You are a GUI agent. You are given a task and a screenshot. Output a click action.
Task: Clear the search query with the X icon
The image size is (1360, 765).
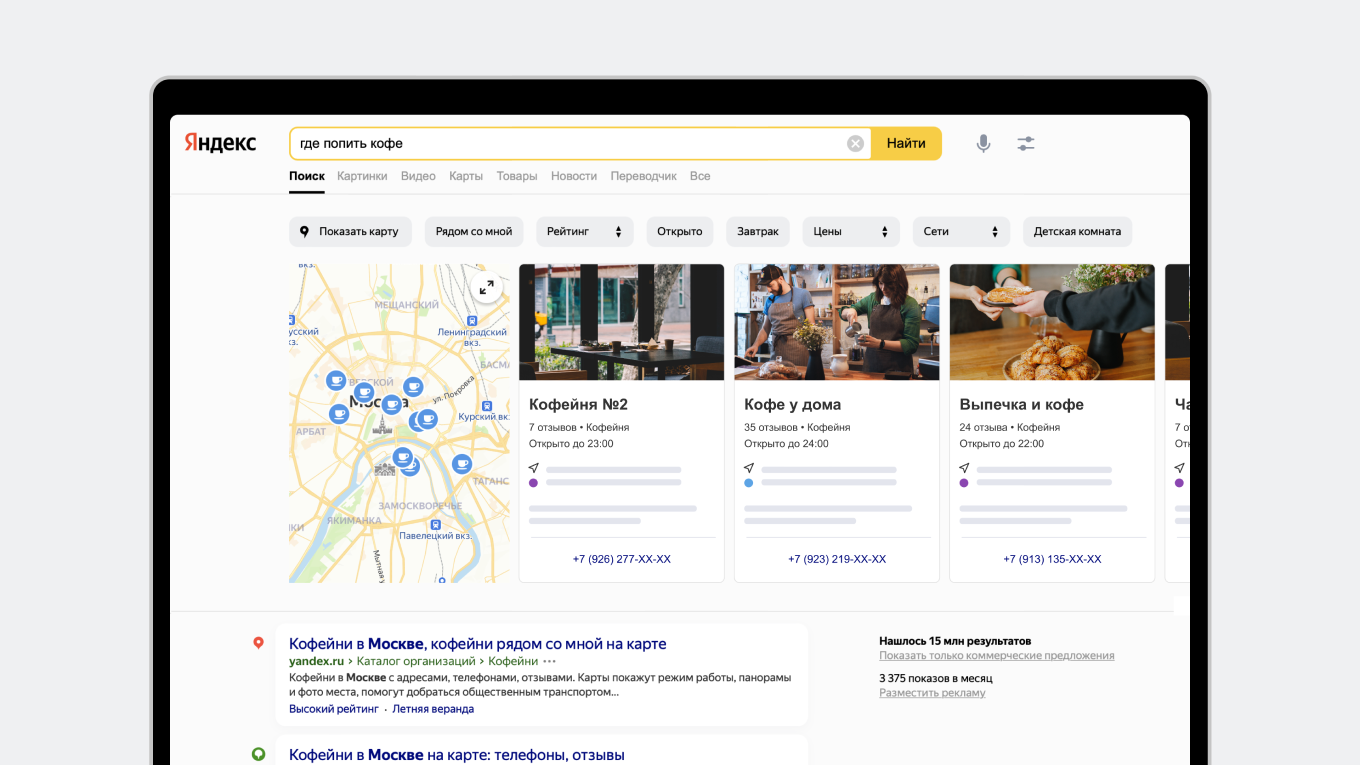coord(855,144)
